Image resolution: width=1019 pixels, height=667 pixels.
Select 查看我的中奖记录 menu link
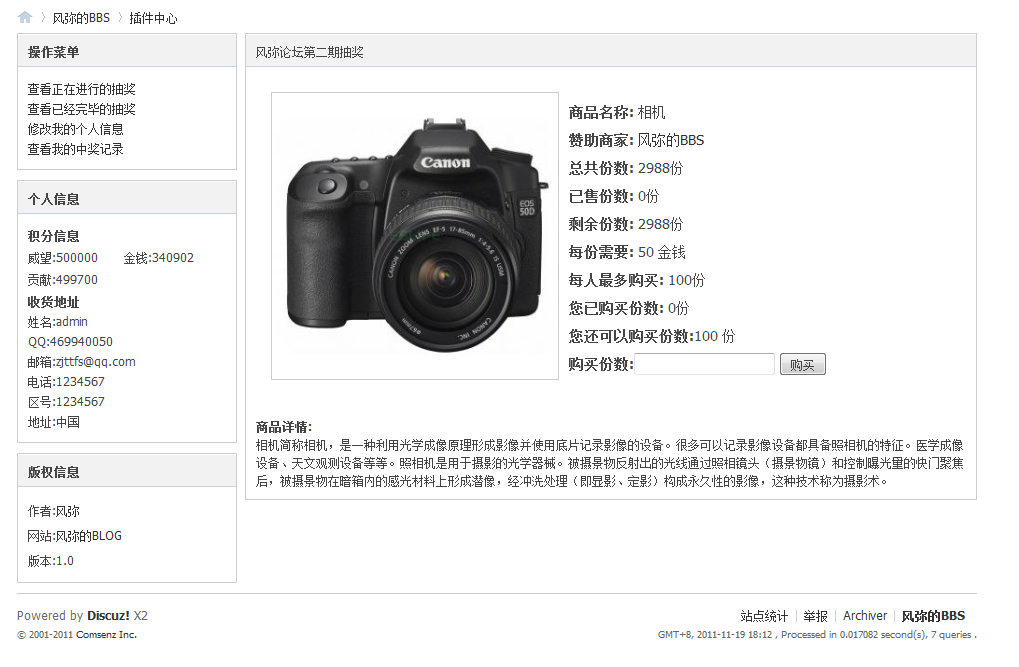click(x=75, y=150)
